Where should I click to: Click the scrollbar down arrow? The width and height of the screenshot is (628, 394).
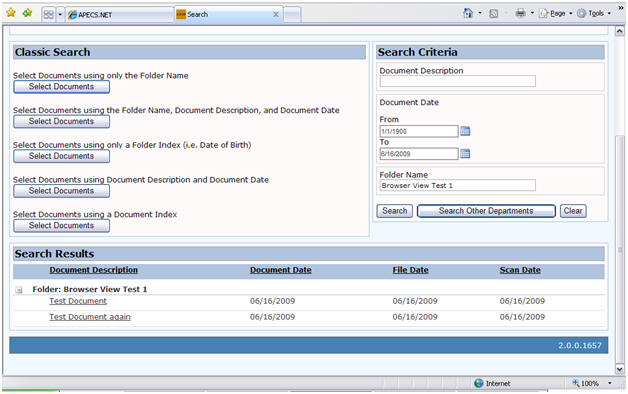[x=620, y=369]
